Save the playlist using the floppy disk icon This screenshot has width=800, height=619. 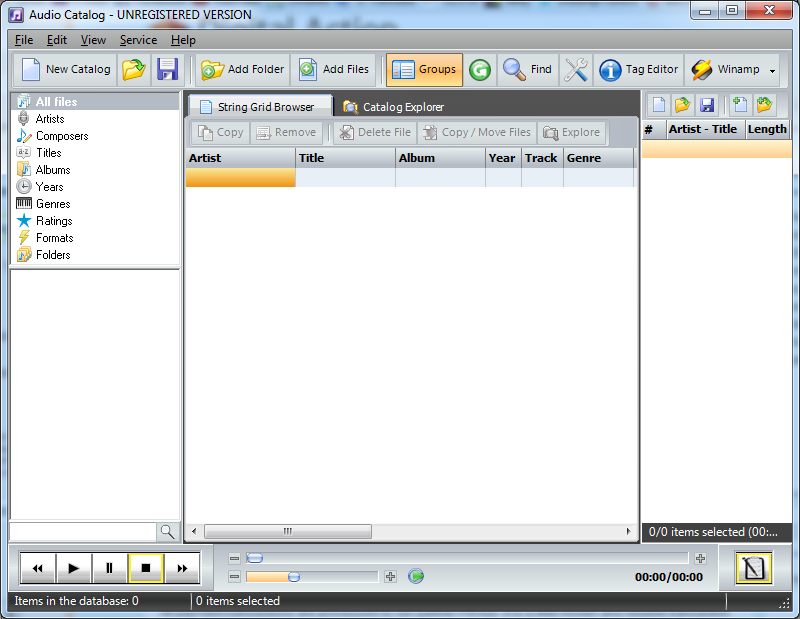[707, 104]
